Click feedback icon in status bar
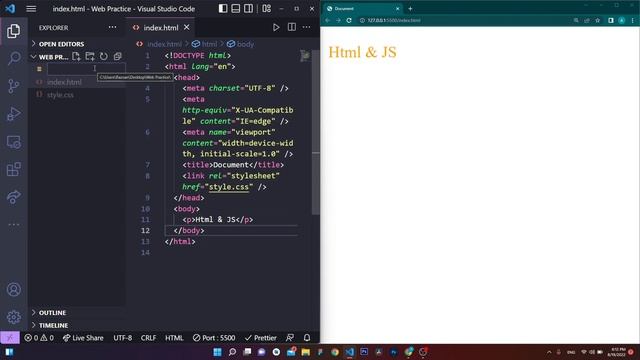This screenshot has width=640, height=360. click(x=290, y=338)
